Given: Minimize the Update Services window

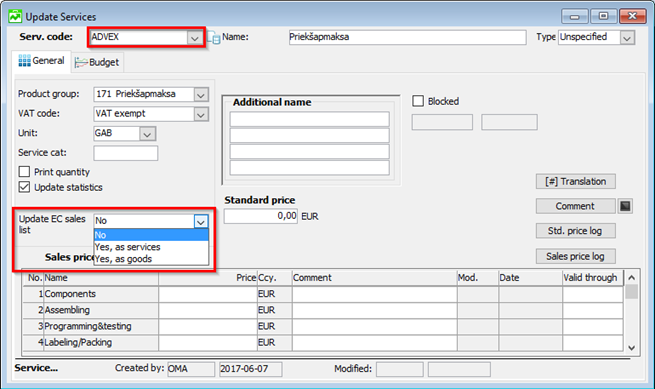Looking at the screenshot, I should pos(575,17).
